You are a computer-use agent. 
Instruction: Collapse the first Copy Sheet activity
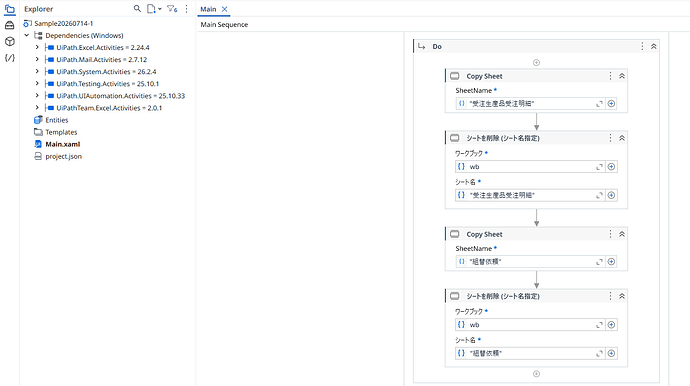622,76
